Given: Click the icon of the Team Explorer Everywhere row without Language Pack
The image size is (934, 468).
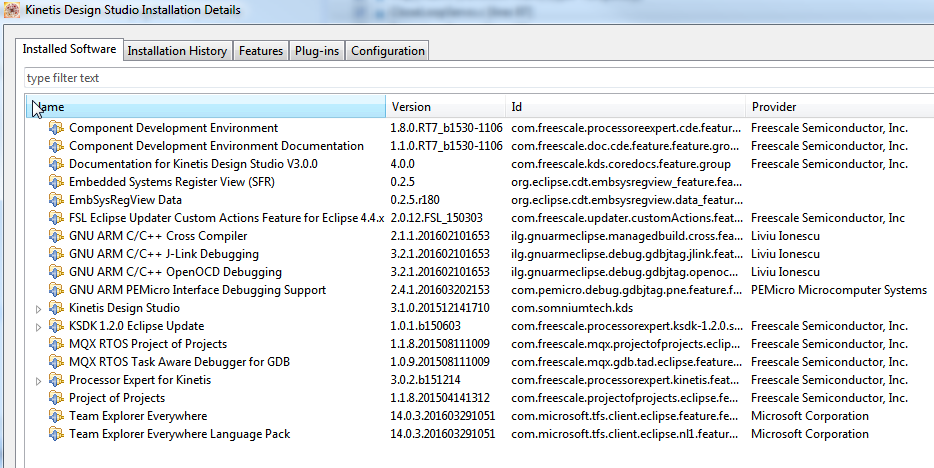Looking at the screenshot, I should (x=56, y=416).
